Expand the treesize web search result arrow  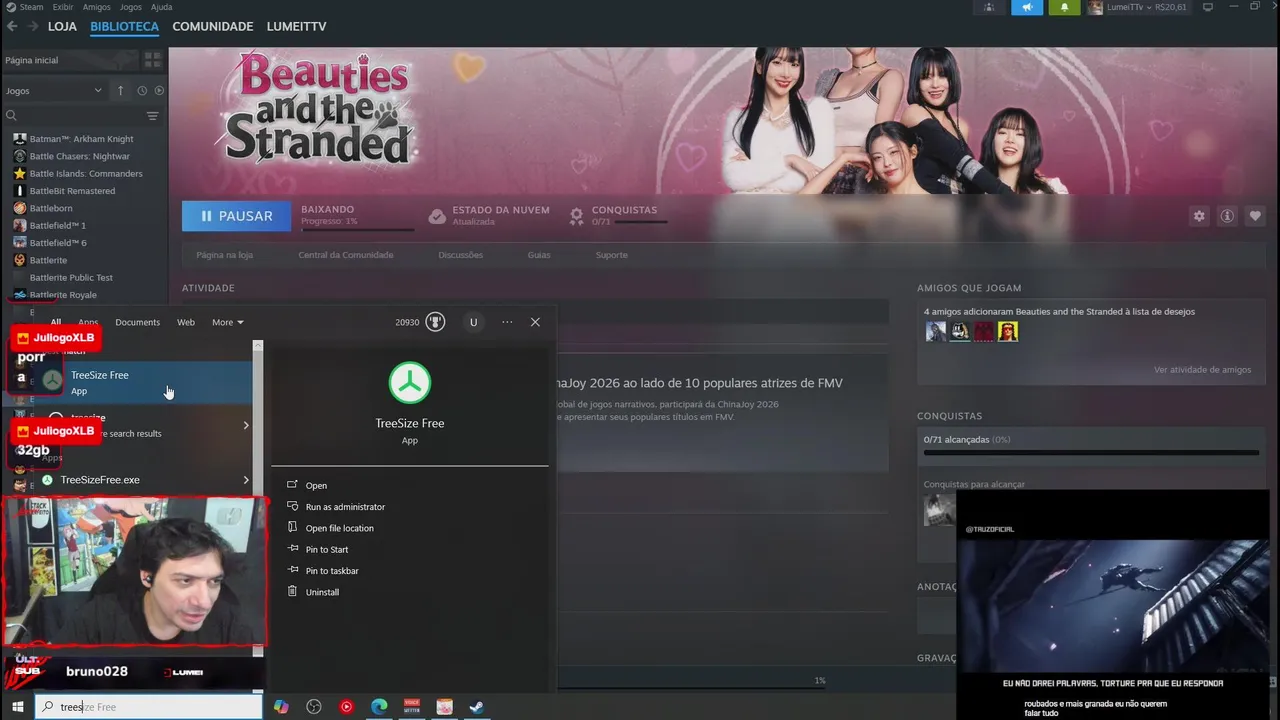(246, 425)
